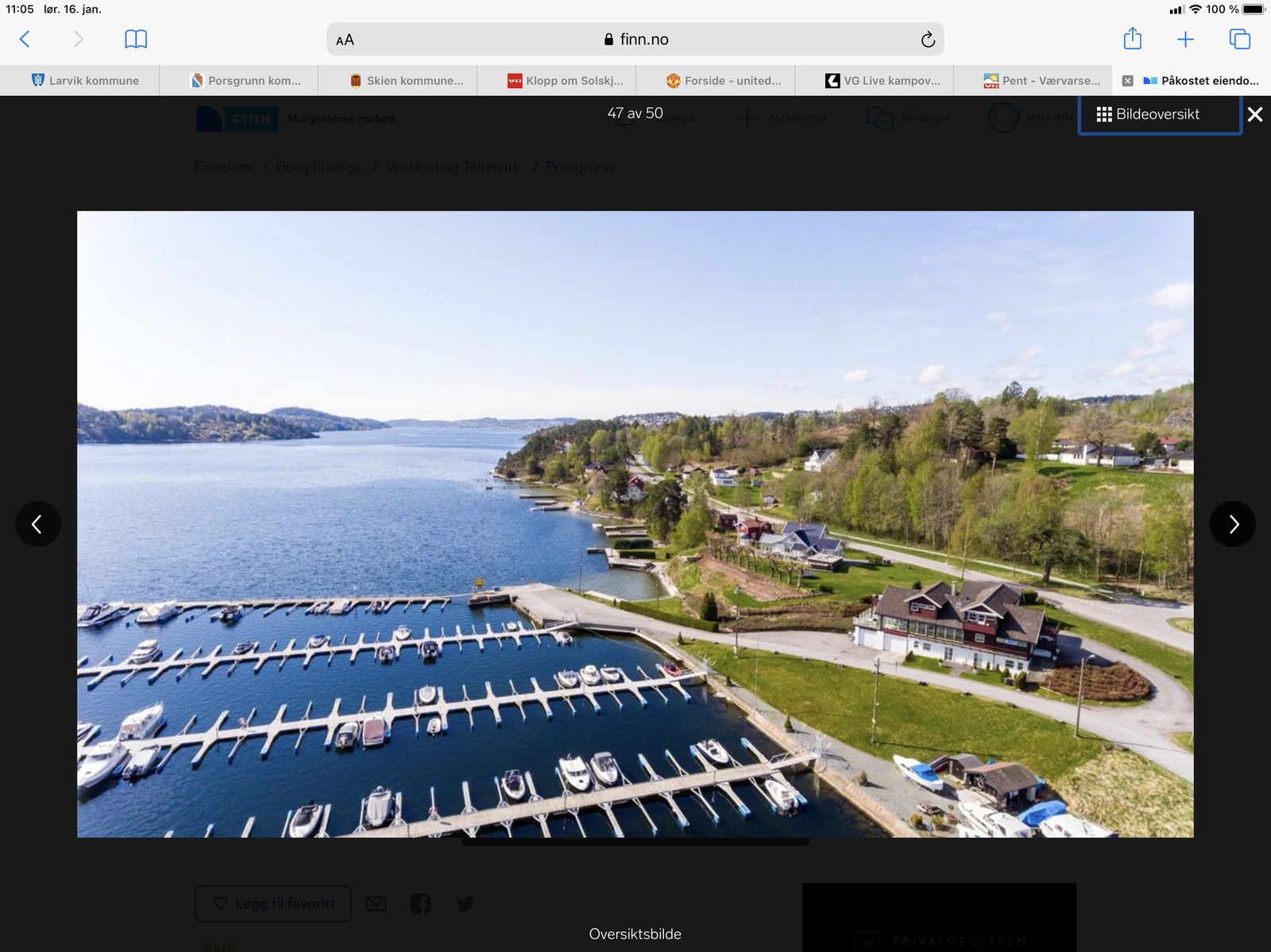Viewport: 1271px width, 952px height.
Task: Click the '47 av 50' image counter
Action: click(x=635, y=114)
